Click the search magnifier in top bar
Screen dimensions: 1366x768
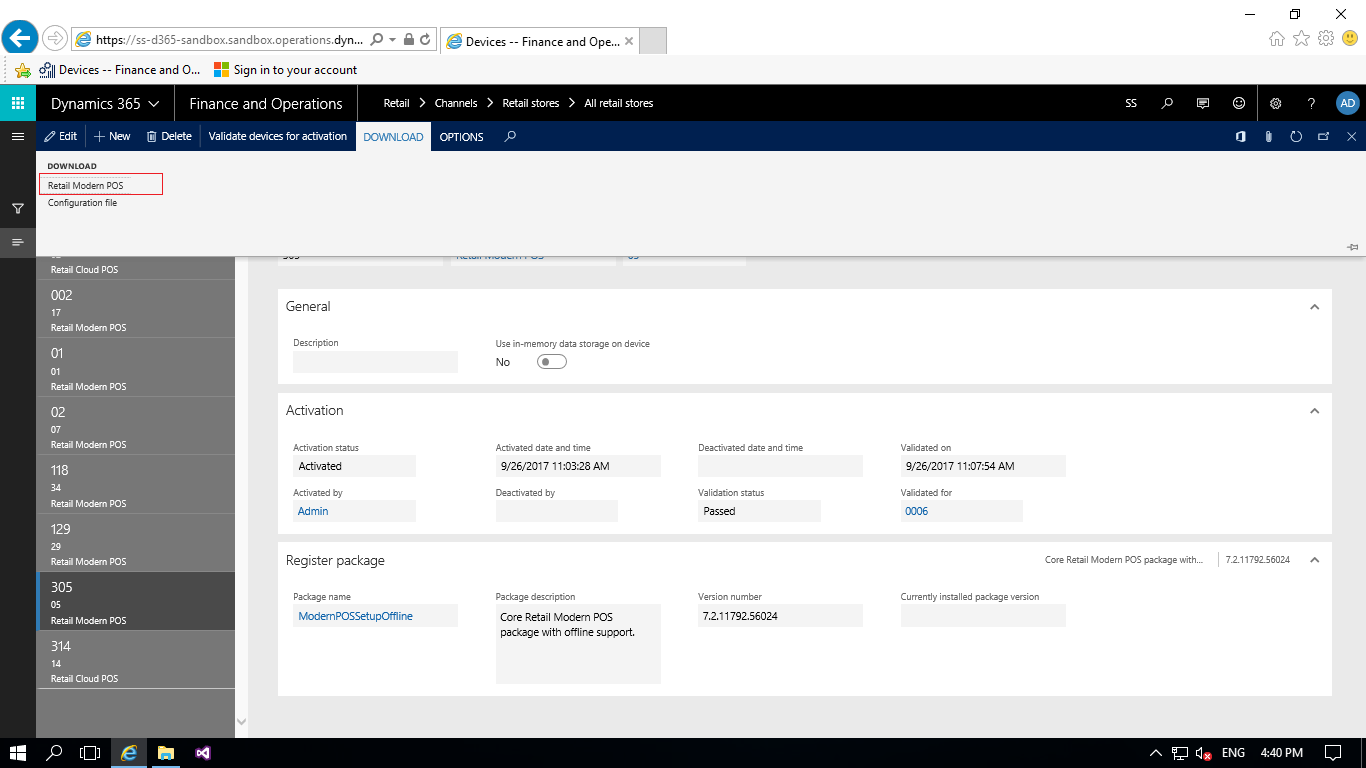pos(1167,103)
